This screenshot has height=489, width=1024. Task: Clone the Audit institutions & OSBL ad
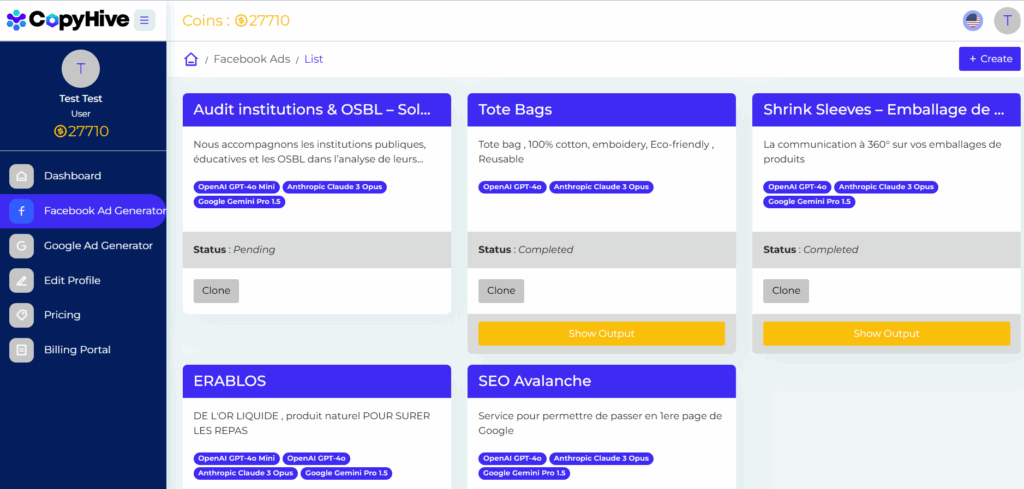[x=216, y=291]
